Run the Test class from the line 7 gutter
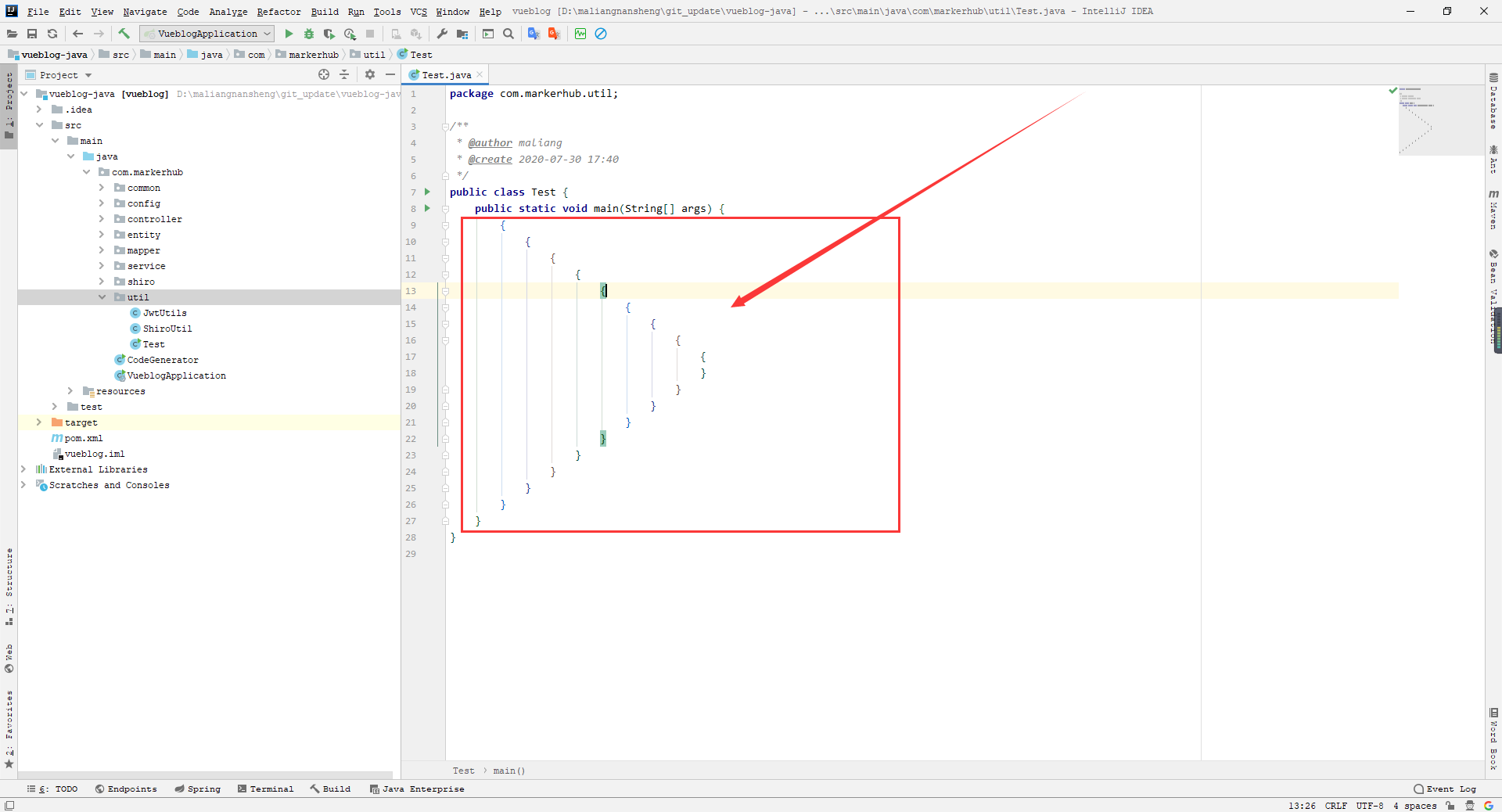The image size is (1502, 812). pyautogui.click(x=427, y=192)
